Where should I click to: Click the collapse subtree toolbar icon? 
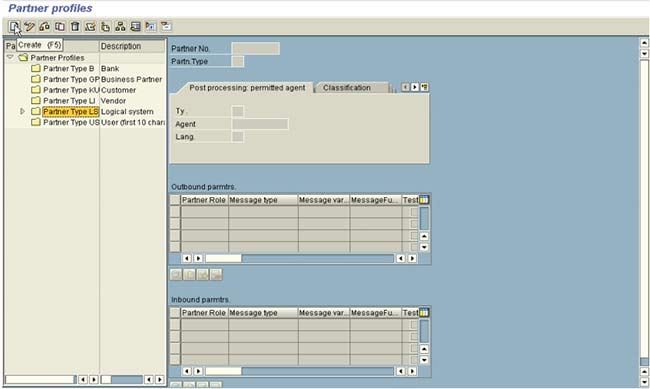click(166, 27)
